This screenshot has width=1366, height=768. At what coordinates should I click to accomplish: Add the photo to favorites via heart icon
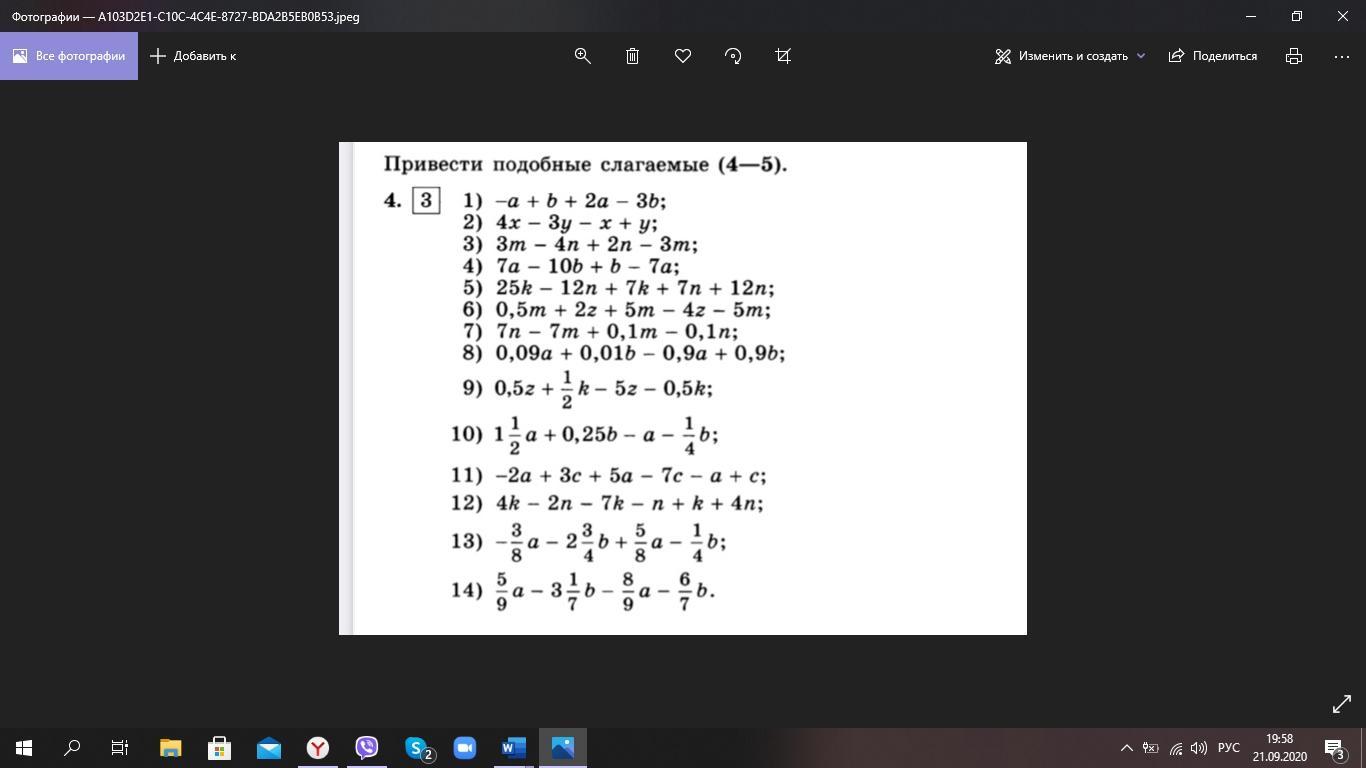[x=683, y=56]
